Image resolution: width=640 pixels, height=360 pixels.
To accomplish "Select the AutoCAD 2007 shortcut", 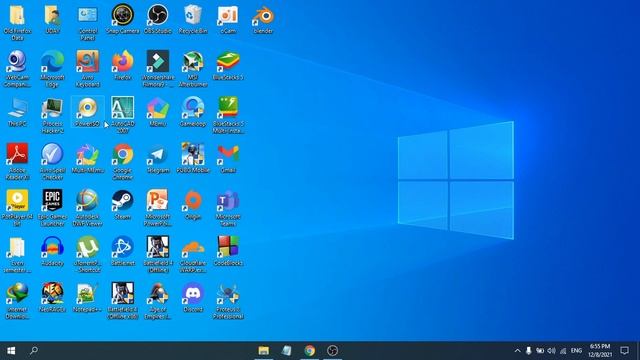I will pyautogui.click(x=123, y=115).
